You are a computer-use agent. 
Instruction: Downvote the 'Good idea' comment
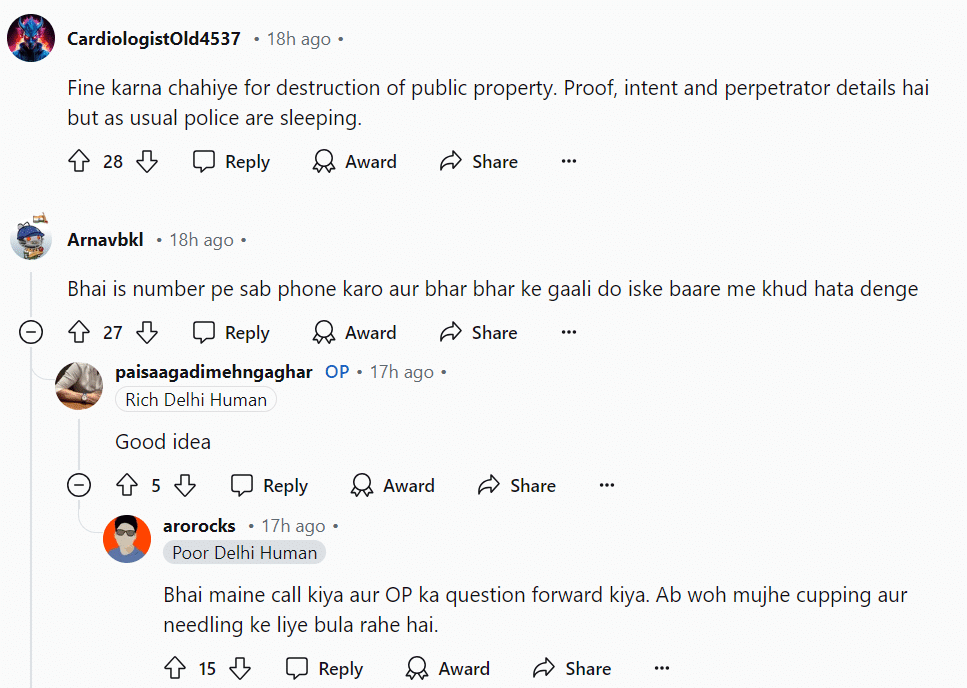pyautogui.click(x=185, y=486)
